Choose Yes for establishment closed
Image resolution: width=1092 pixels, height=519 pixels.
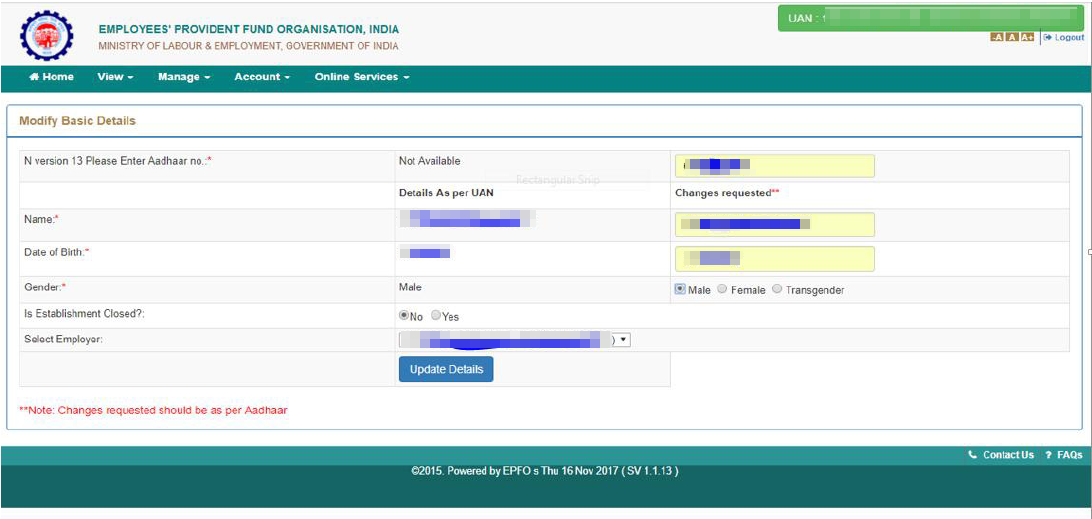point(436,315)
